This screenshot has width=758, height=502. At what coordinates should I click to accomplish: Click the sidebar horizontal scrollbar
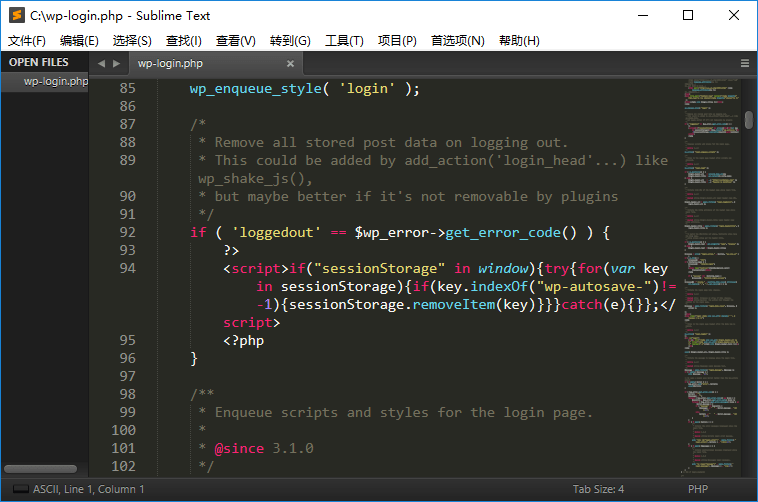40,469
